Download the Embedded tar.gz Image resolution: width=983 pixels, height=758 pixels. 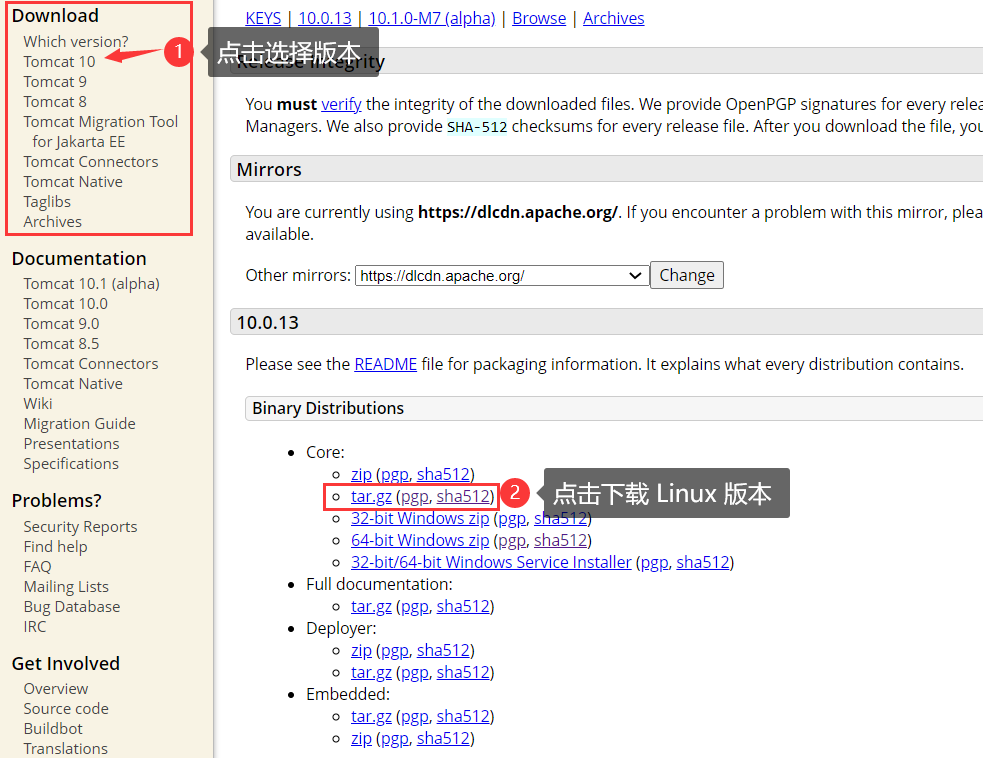click(371, 716)
